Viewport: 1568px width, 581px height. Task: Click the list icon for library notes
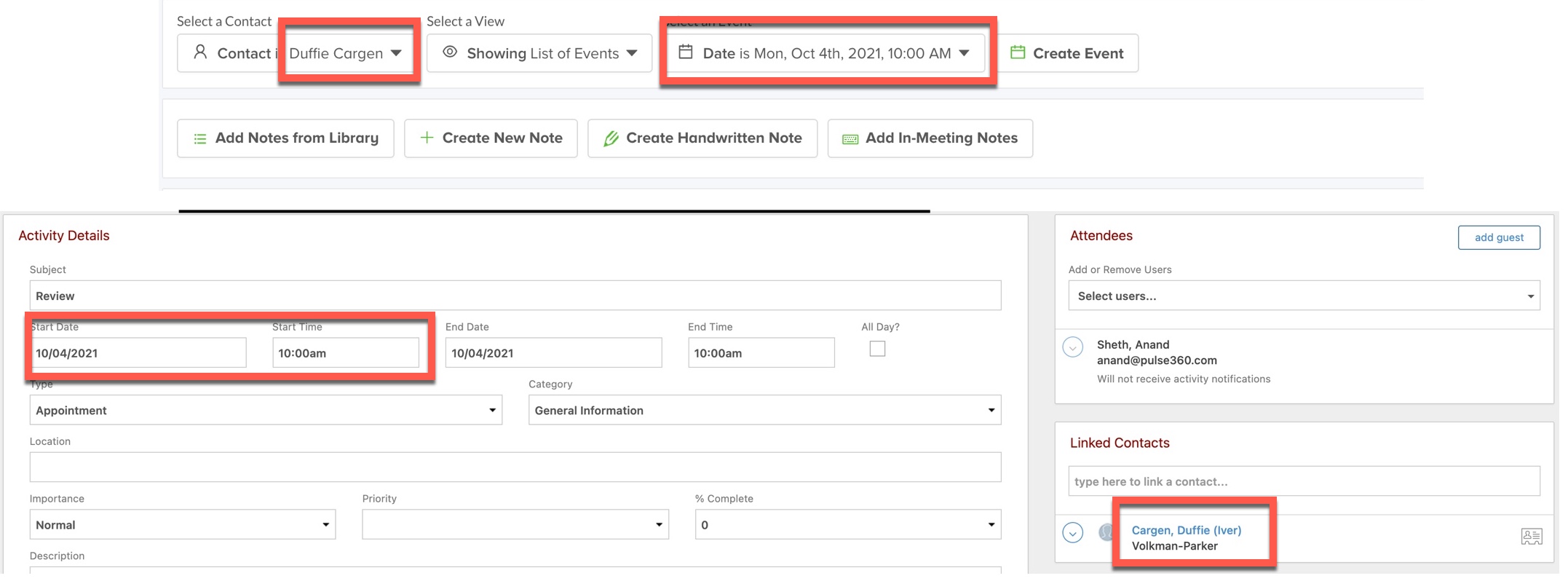[x=200, y=138]
